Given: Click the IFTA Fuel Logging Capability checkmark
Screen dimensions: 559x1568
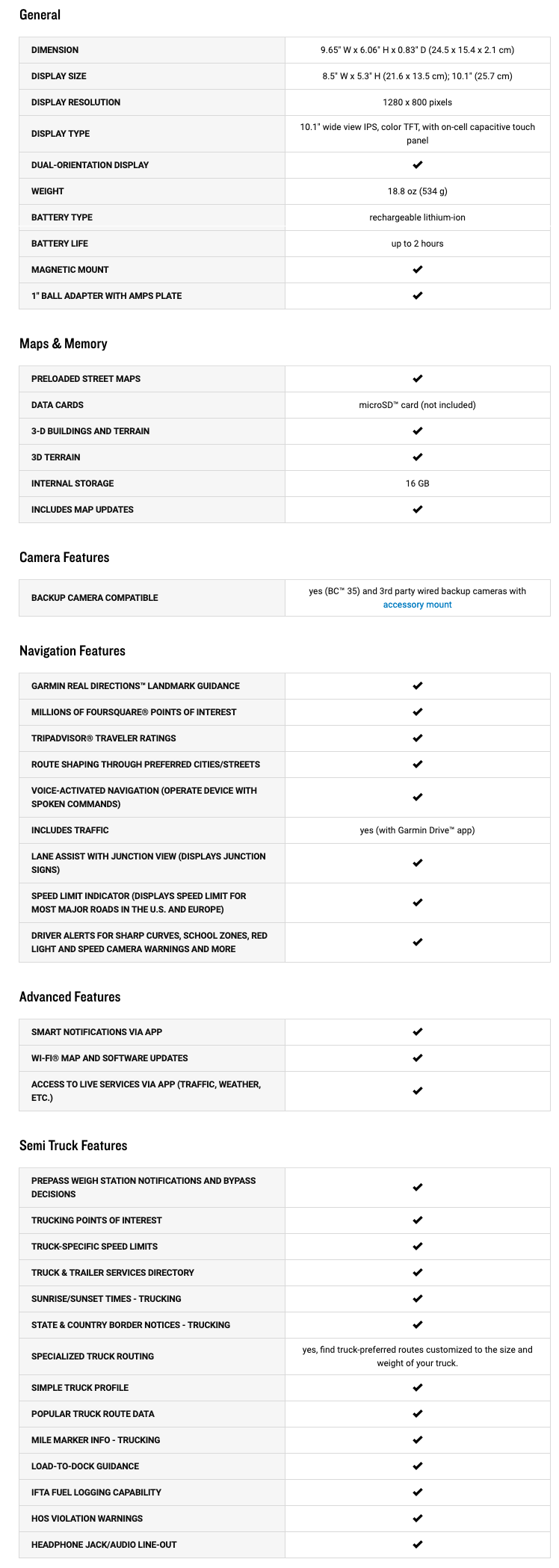Looking at the screenshot, I should pyautogui.click(x=417, y=1493).
